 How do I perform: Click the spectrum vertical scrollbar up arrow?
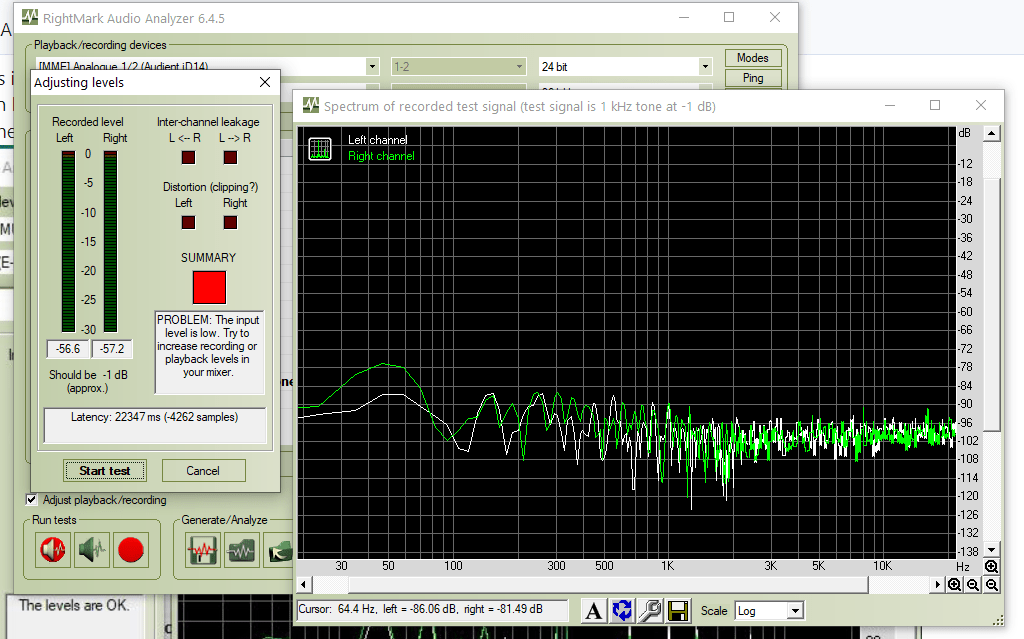point(991,133)
